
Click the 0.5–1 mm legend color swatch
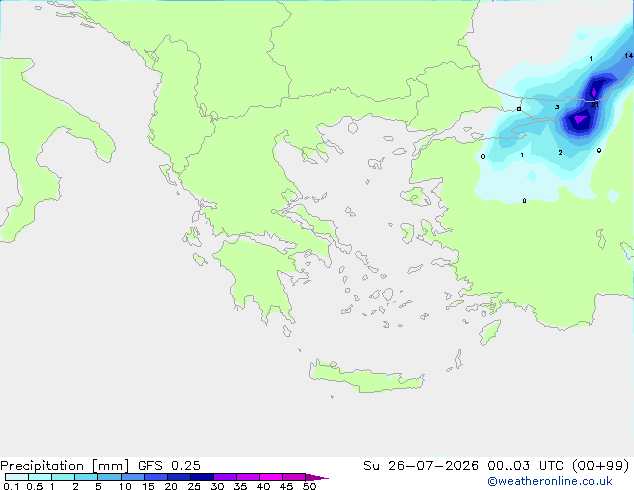(x=40, y=477)
